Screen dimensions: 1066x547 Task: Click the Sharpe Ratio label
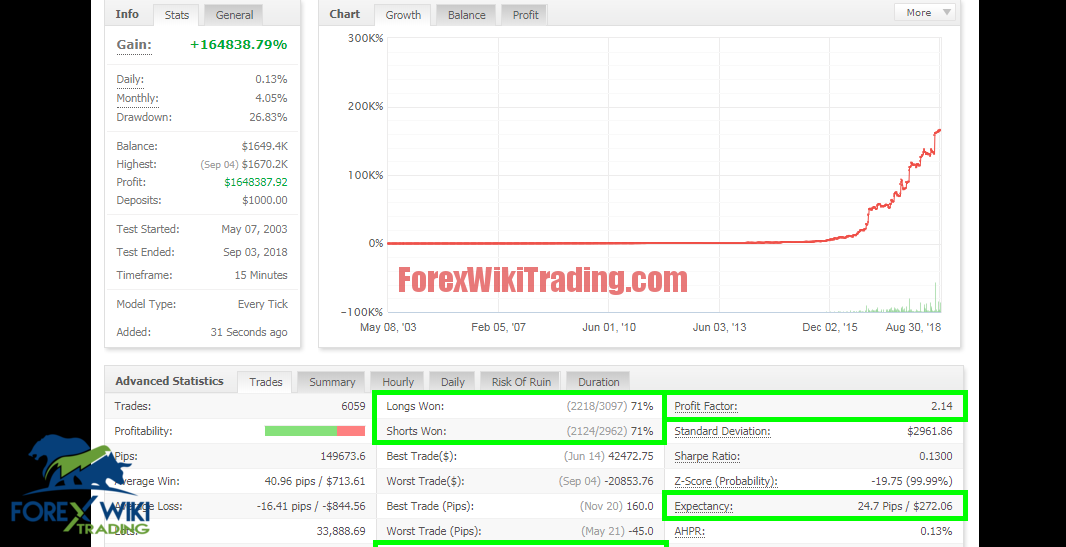[707, 456]
